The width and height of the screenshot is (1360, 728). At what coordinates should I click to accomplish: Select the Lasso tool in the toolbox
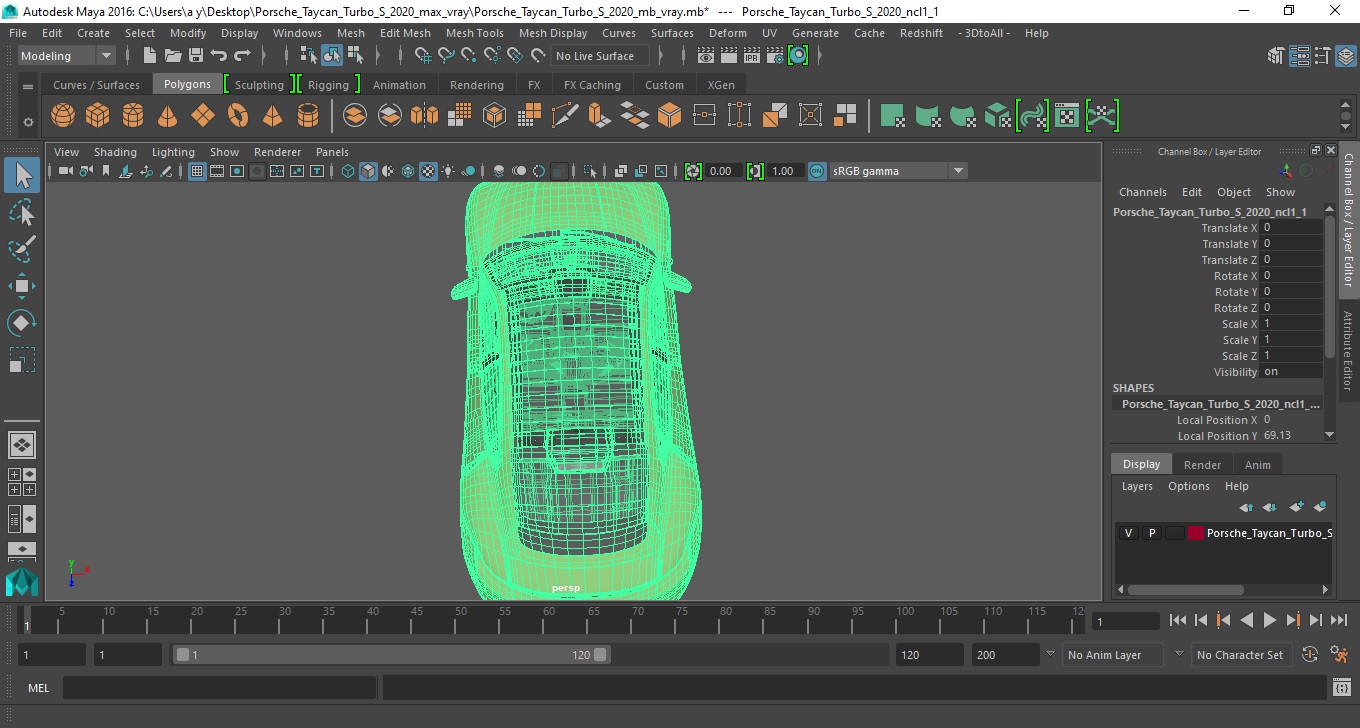[22, 212]
